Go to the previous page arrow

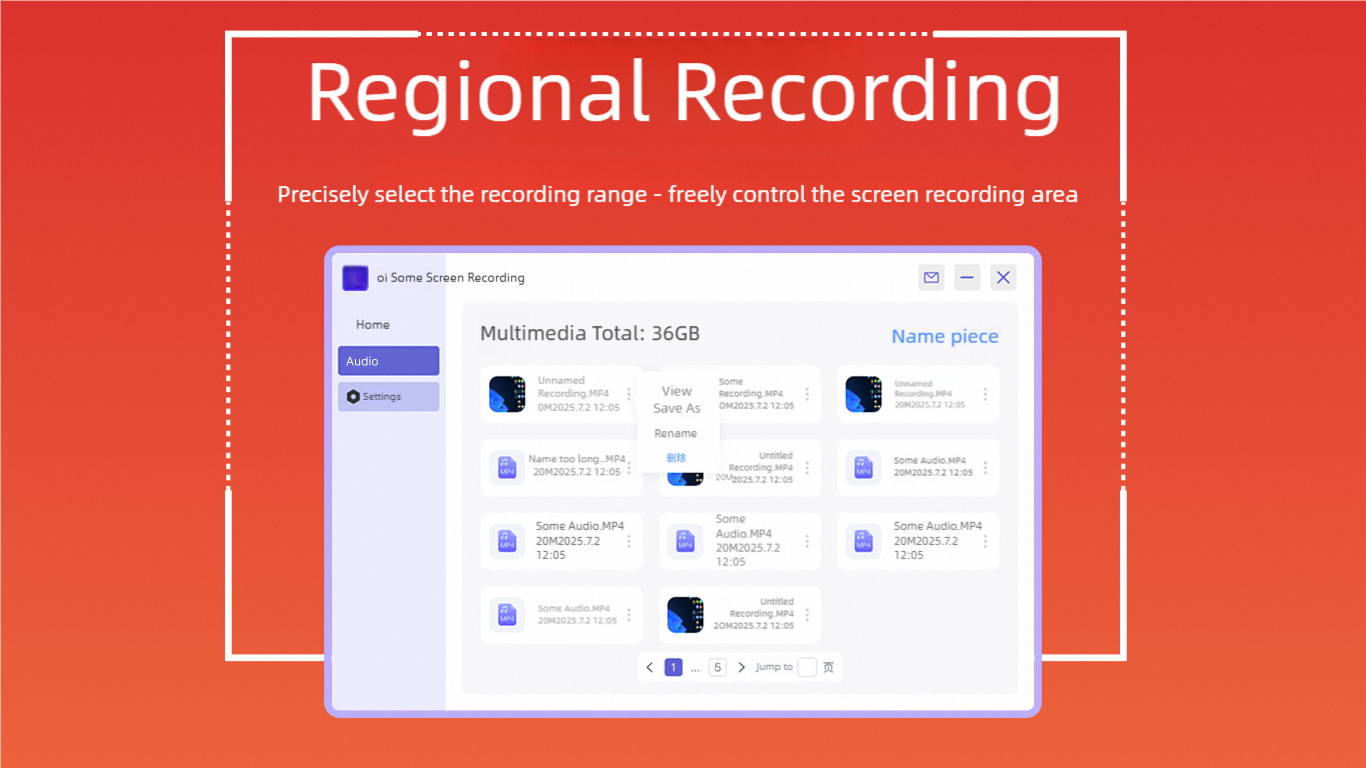point(650,667)
